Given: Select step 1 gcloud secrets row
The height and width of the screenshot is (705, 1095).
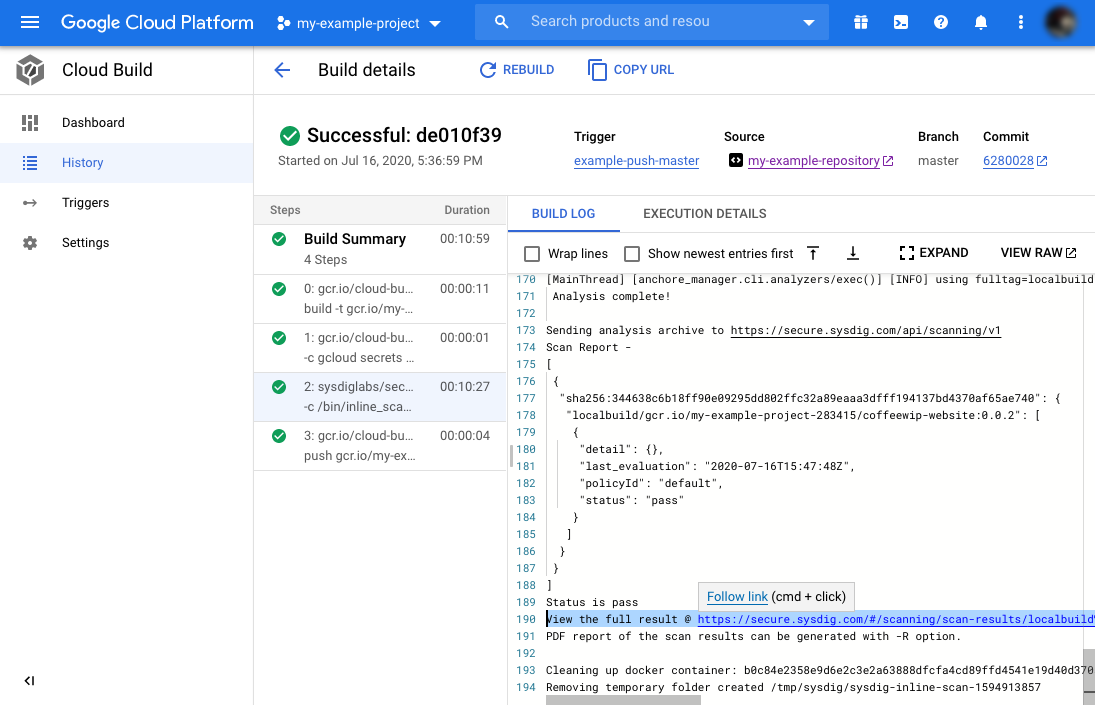Looking at the screenshot, I should (380, 348).
